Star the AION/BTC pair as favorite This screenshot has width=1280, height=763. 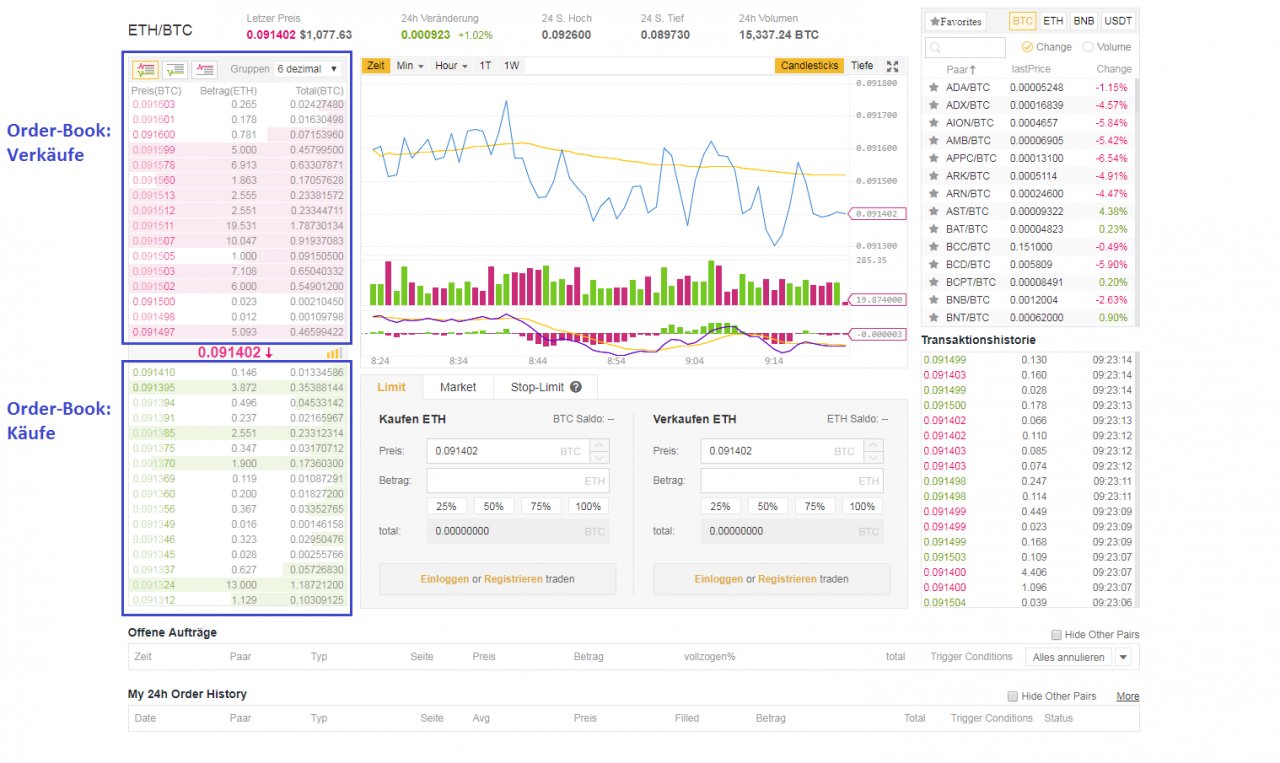click(933, 122)
